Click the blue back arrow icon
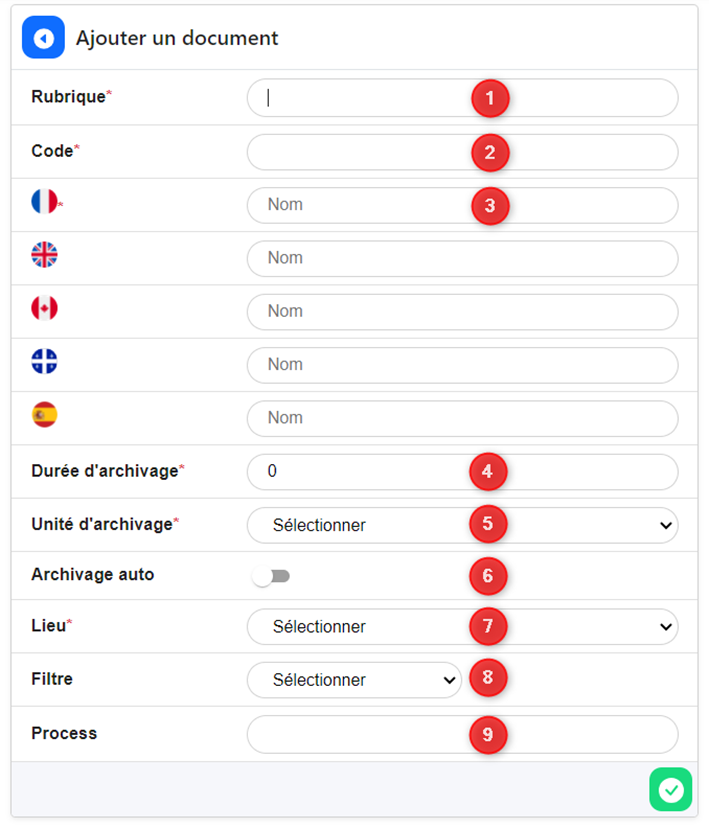The image size is (709, 828). [43, 38]
